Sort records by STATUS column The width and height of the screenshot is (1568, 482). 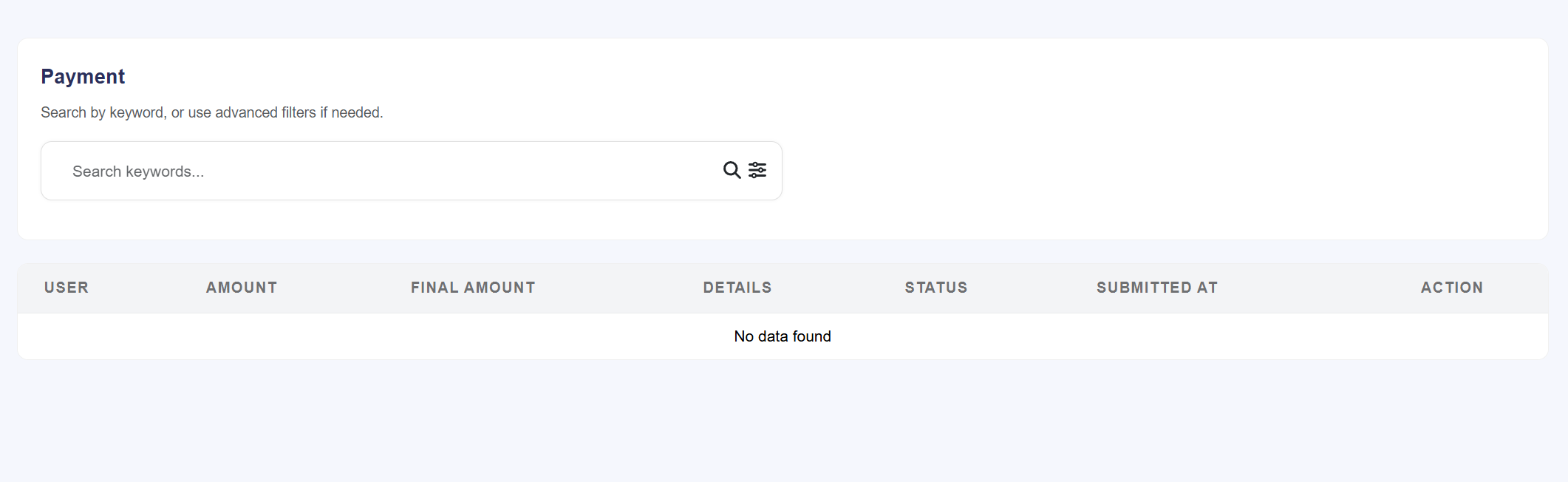click(935, 288)
